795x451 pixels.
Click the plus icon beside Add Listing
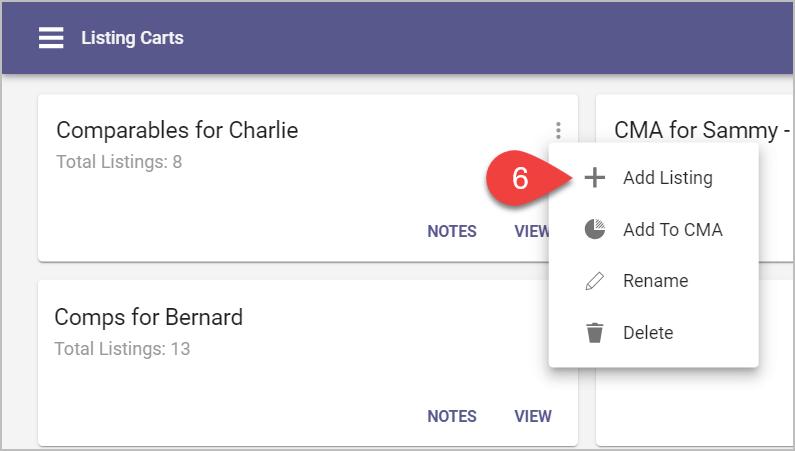point(594,177)
